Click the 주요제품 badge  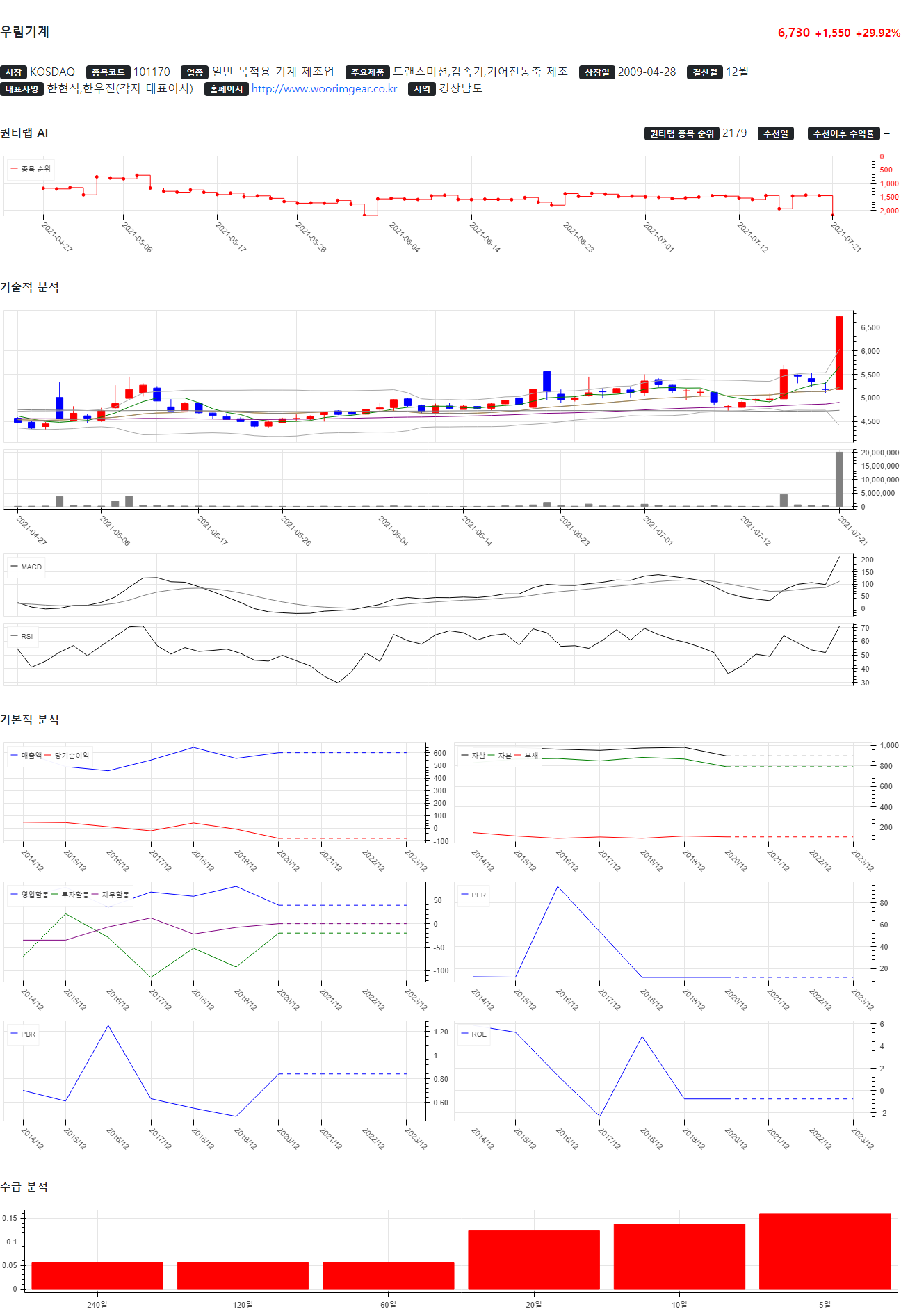(367, 72)
